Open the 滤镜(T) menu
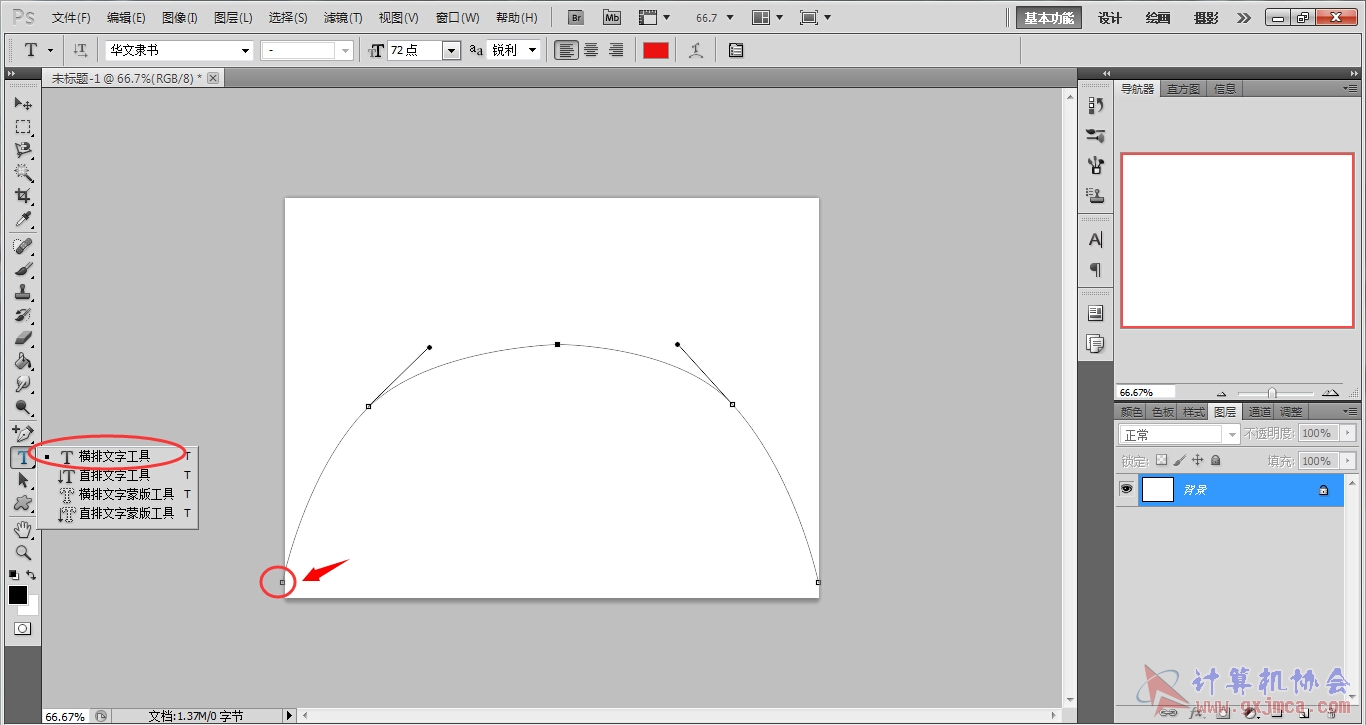This screenshot has width=1366, height=725. click(343, 18)
